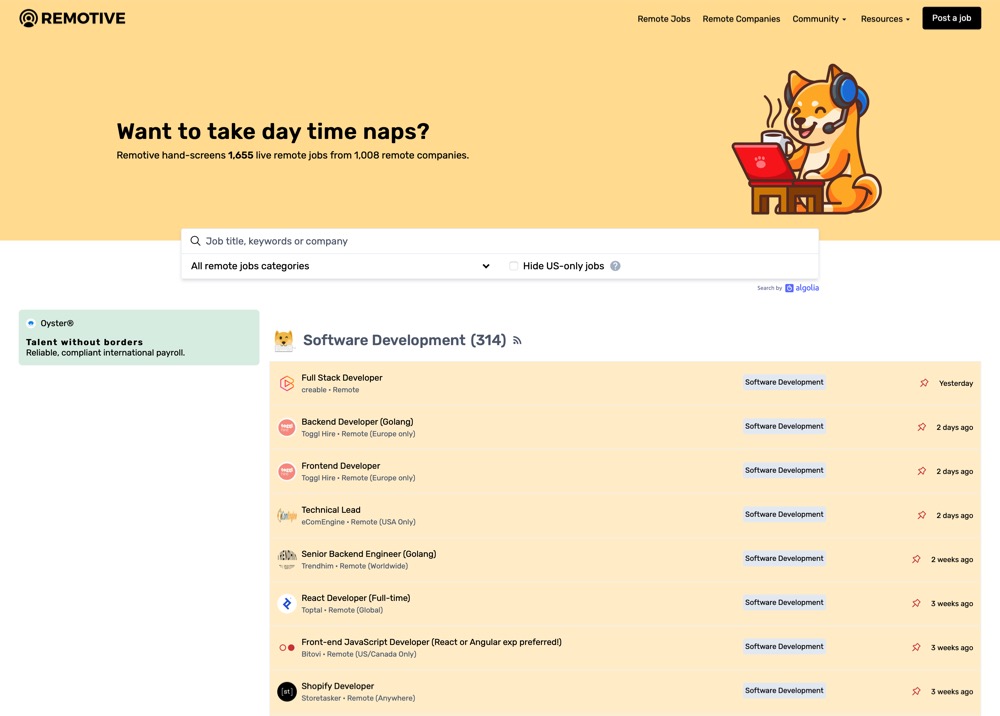Expand the Community menu
Screen dimensions: 1000x716
[x=818, y=19]
